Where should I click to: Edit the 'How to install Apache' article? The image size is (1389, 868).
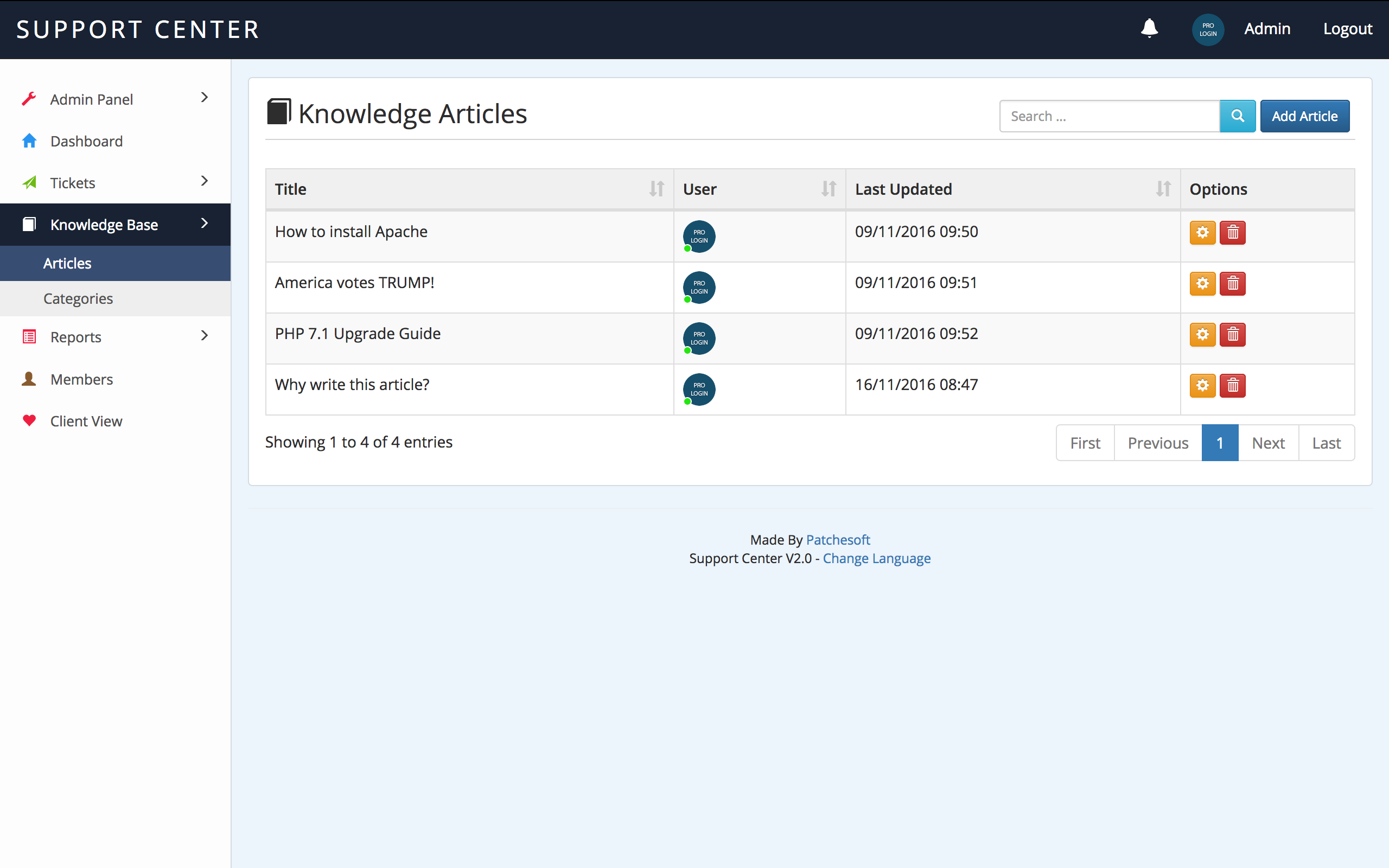1202,233
